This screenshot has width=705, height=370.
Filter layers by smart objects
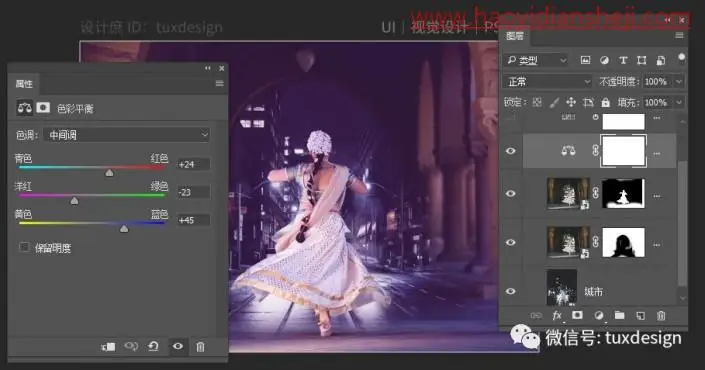660,60
